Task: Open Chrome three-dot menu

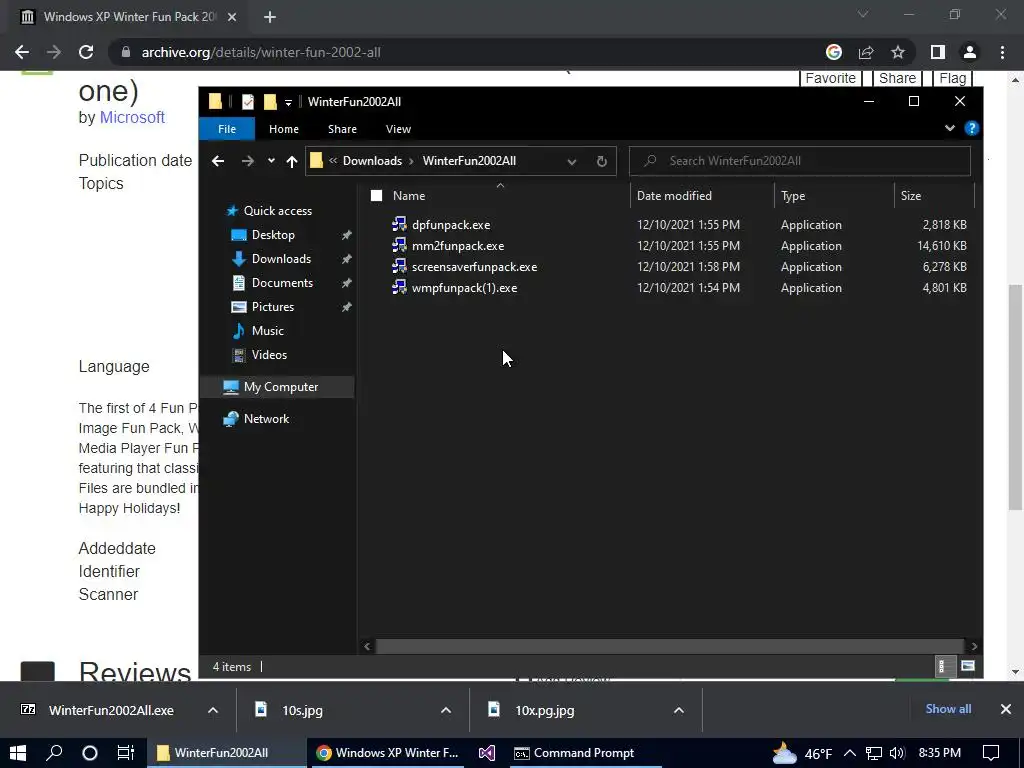Action: 1002,52
